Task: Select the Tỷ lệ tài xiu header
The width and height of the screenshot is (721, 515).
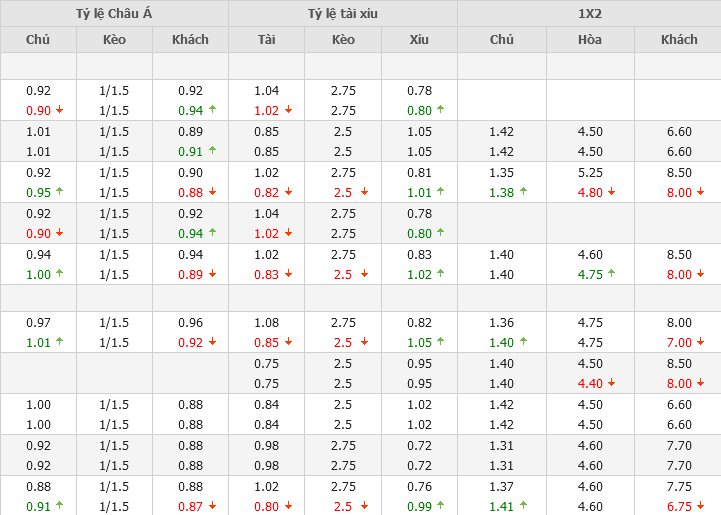Action: pyautogui.click(x=343, y=13)
